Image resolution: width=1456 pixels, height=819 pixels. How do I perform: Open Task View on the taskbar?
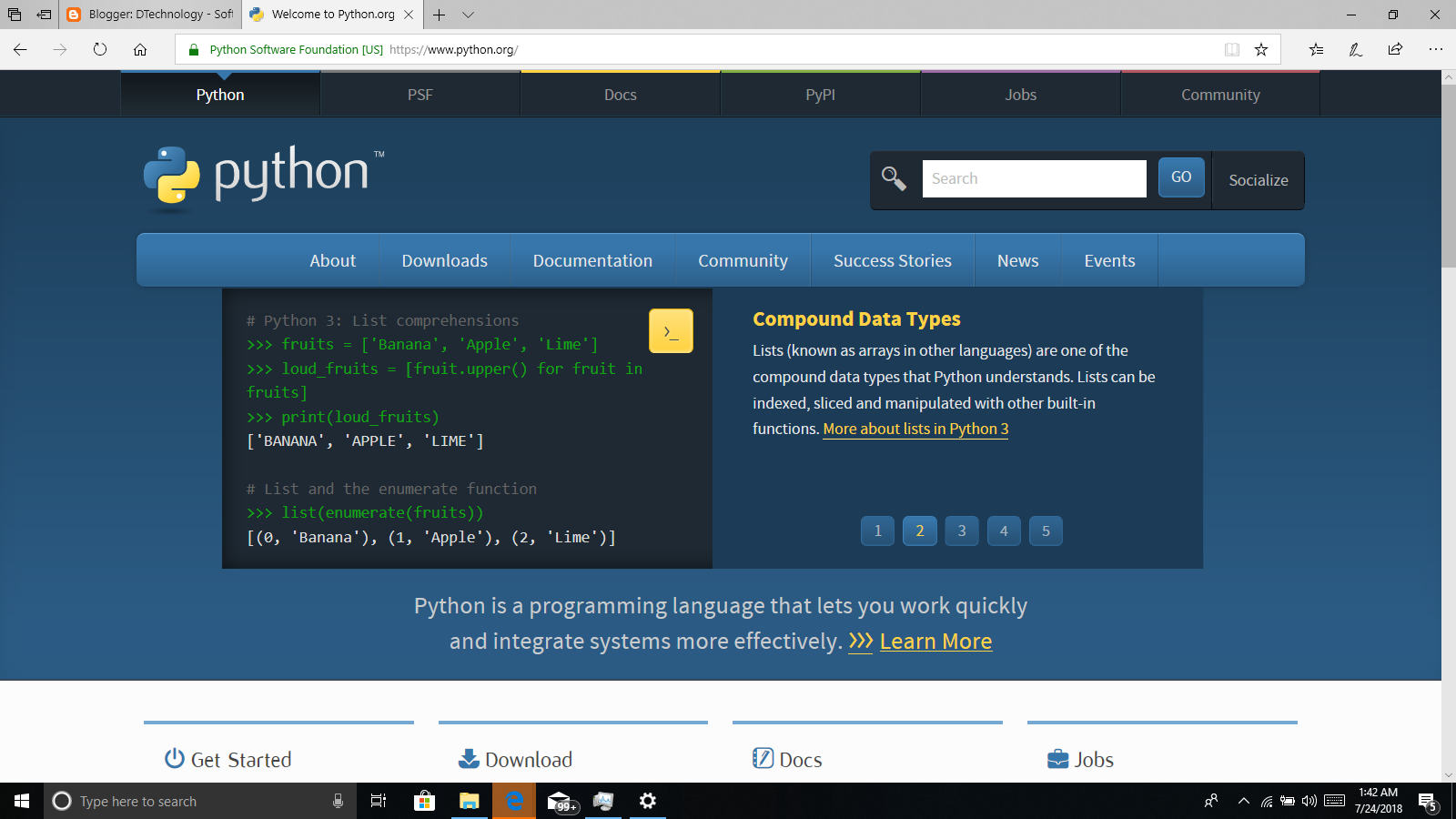[379, 801]
